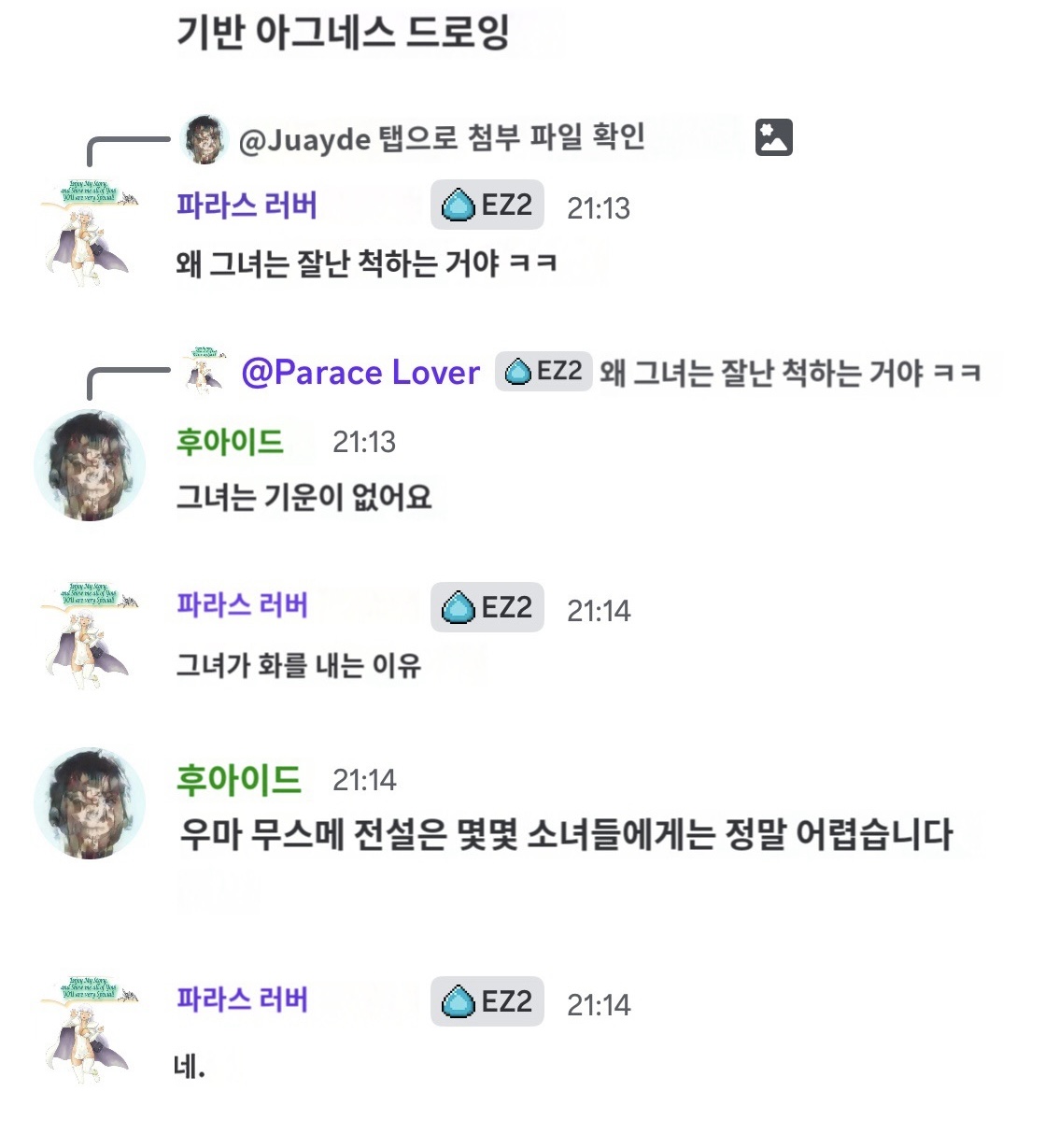Click username 후아이드 above '그녀는 기운이 없어요'
1059x1148 pixels.
230,441
